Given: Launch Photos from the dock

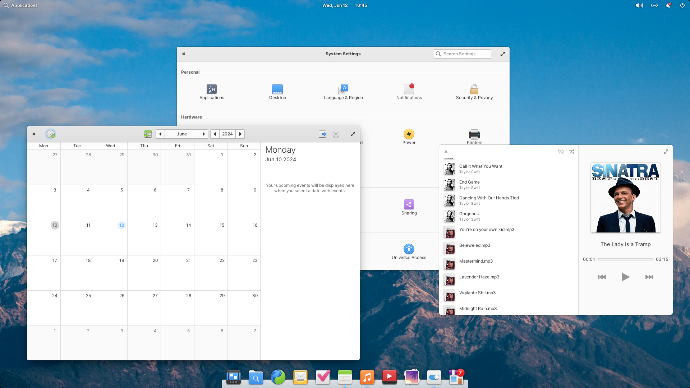Looking at the screenshot, I should click(x=412, y=377).
